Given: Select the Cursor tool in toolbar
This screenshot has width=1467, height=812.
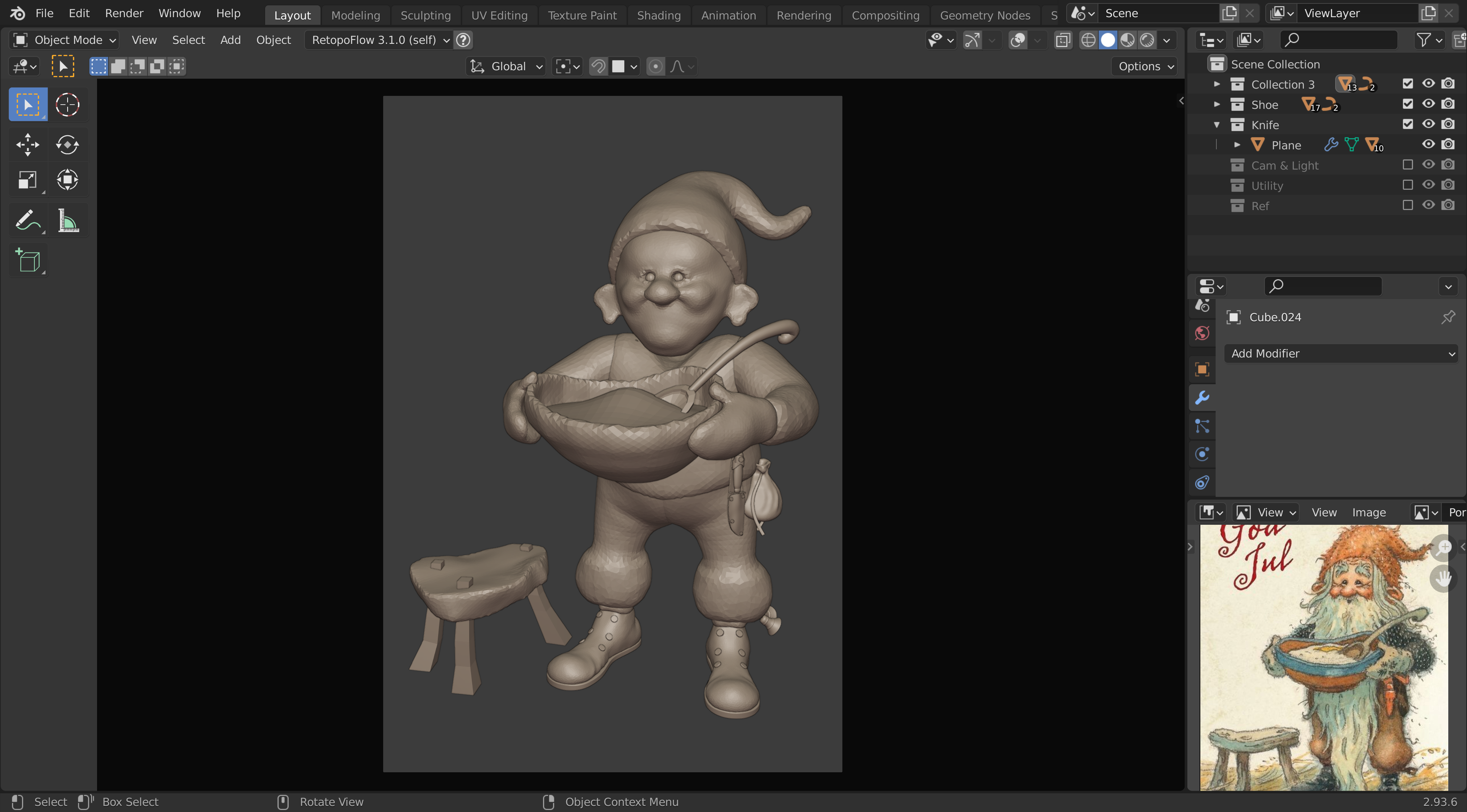Looking at the screenshot, I should pyautogui.click(x=67, y=105).
